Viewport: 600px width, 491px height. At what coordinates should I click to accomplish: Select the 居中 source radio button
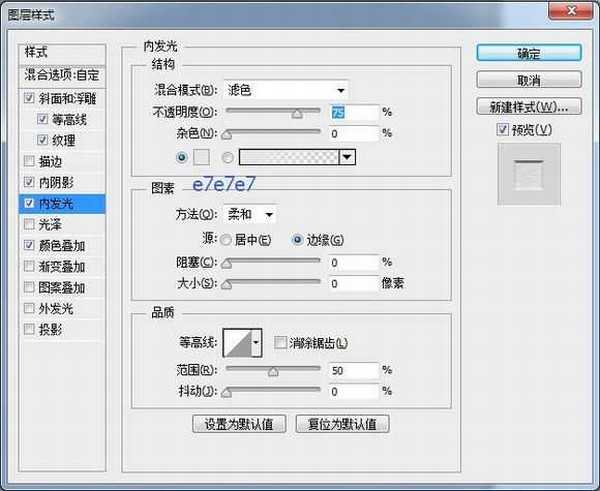click(226, 239)
